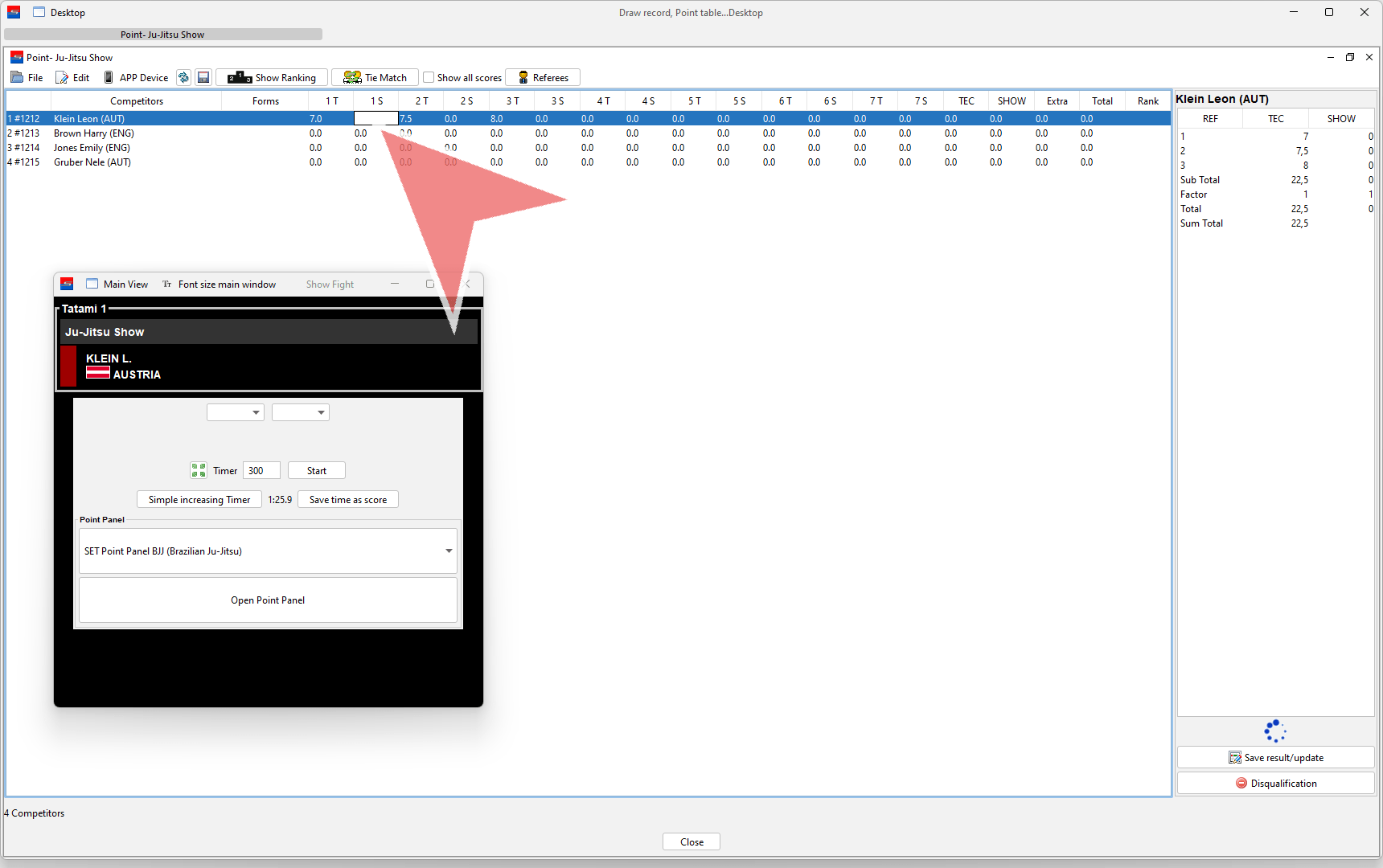Enable the Show all scores checkbox
The height and width of the screenshot is (868, 1383).
(429, 78)
